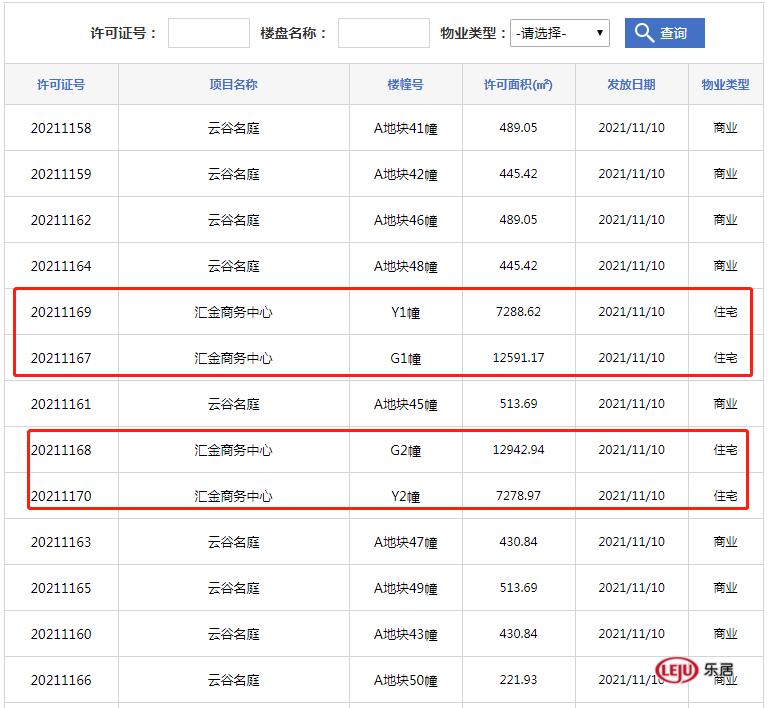Click building cell A地块49幢
Screen dimensions: 768x708
click(x=406, y=589)
